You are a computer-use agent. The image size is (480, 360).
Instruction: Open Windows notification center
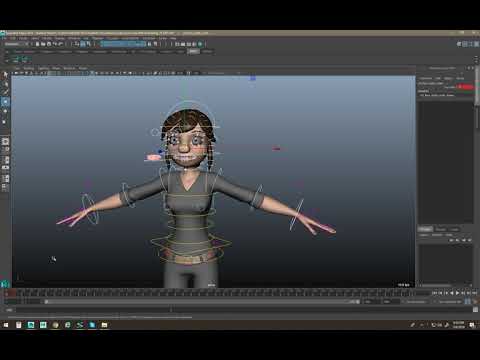pyautogui.click(x=472, y=325)
